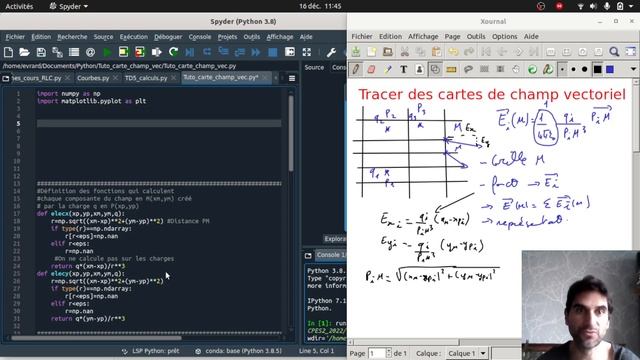
Task: Select the Eraser tool in Xournal
Action: [x=371, y=69]
